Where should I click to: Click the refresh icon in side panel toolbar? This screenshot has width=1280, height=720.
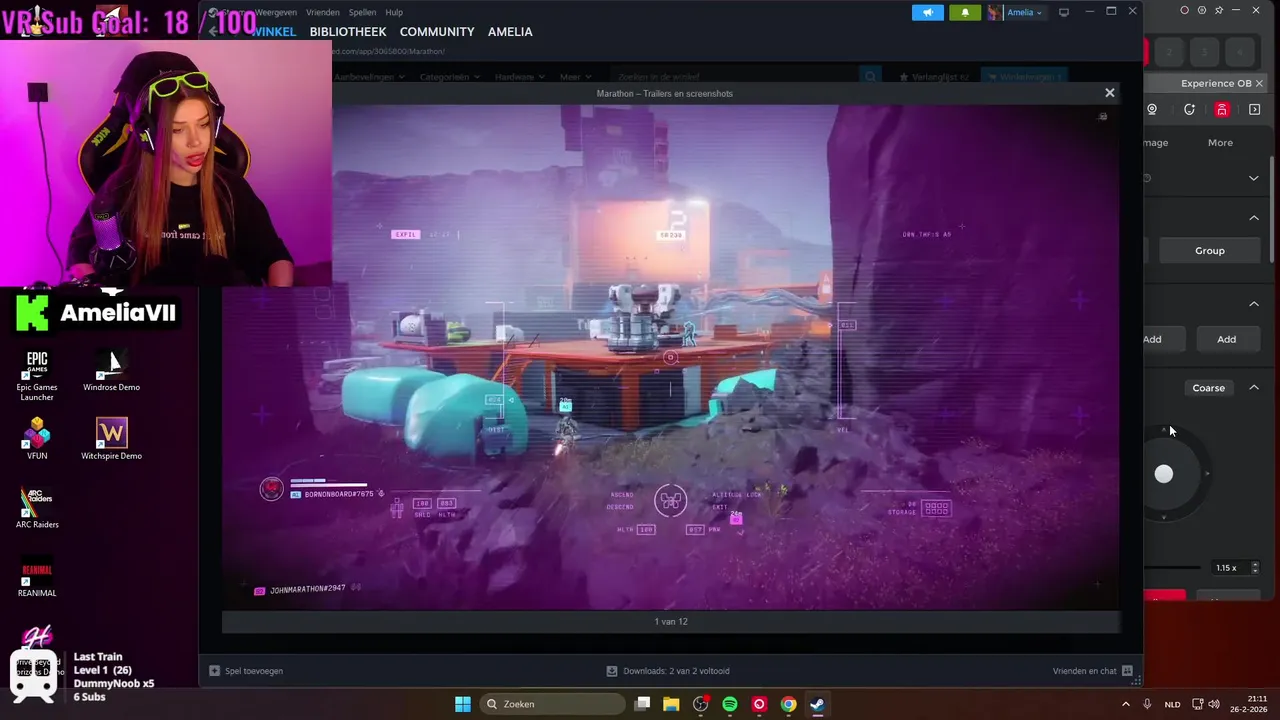coord(1189,110)
